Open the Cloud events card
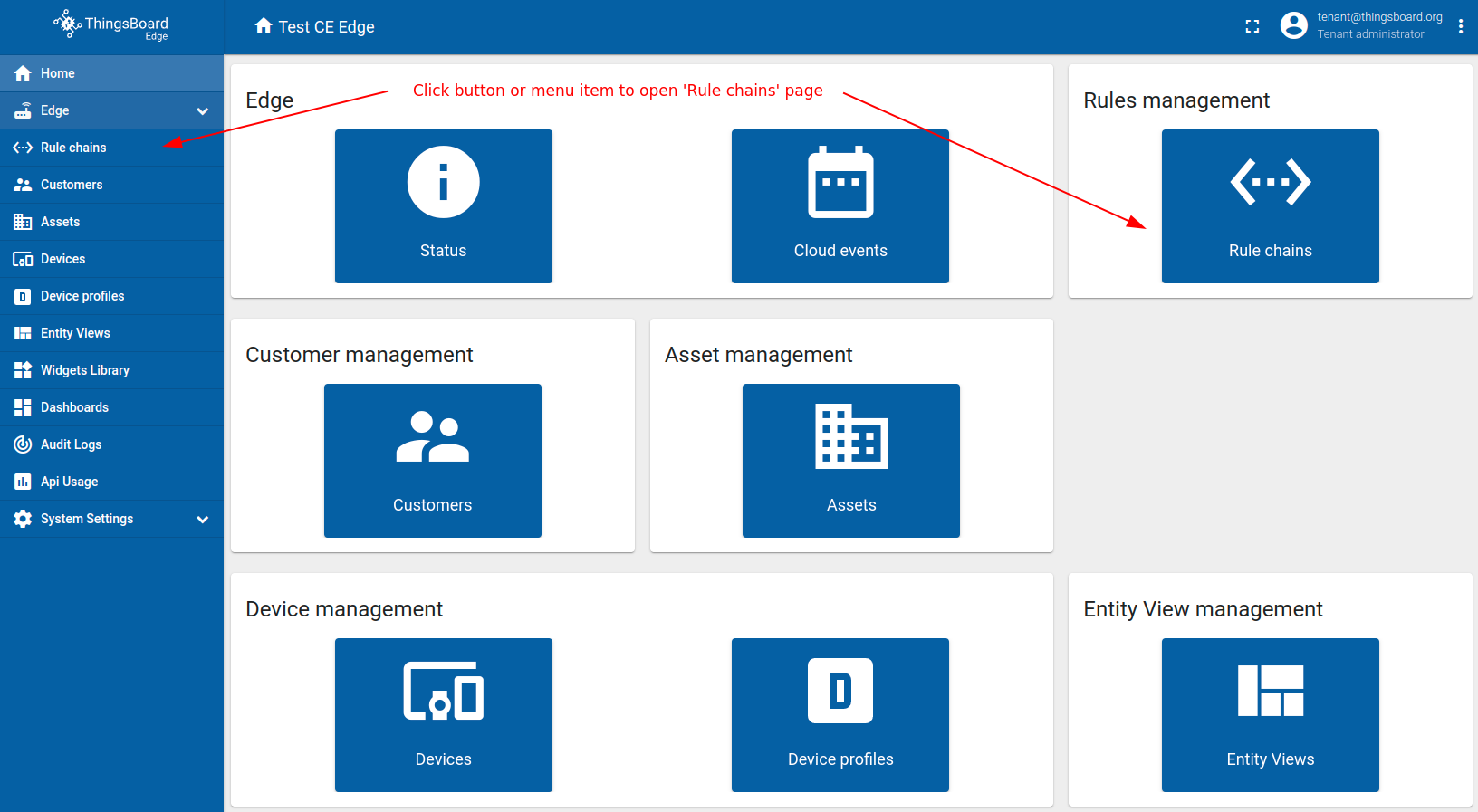The width and height of the screenshot is (1478, 812). pyautogui.click(x=840, y=206)
